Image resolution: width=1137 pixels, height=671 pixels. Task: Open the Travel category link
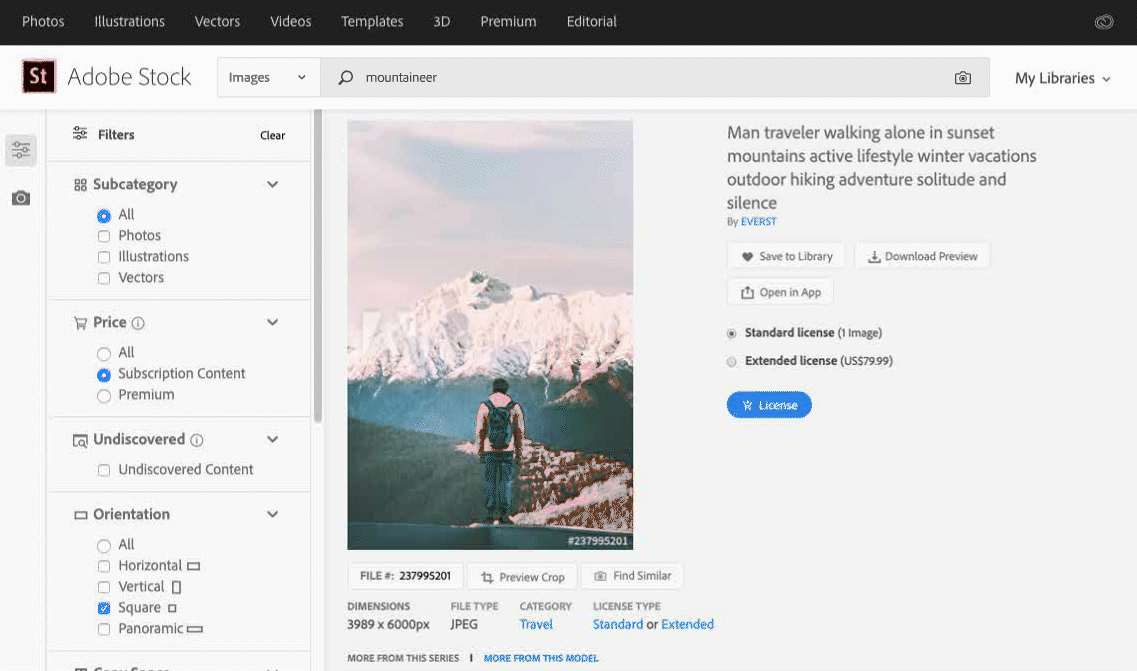click(536, 625)
